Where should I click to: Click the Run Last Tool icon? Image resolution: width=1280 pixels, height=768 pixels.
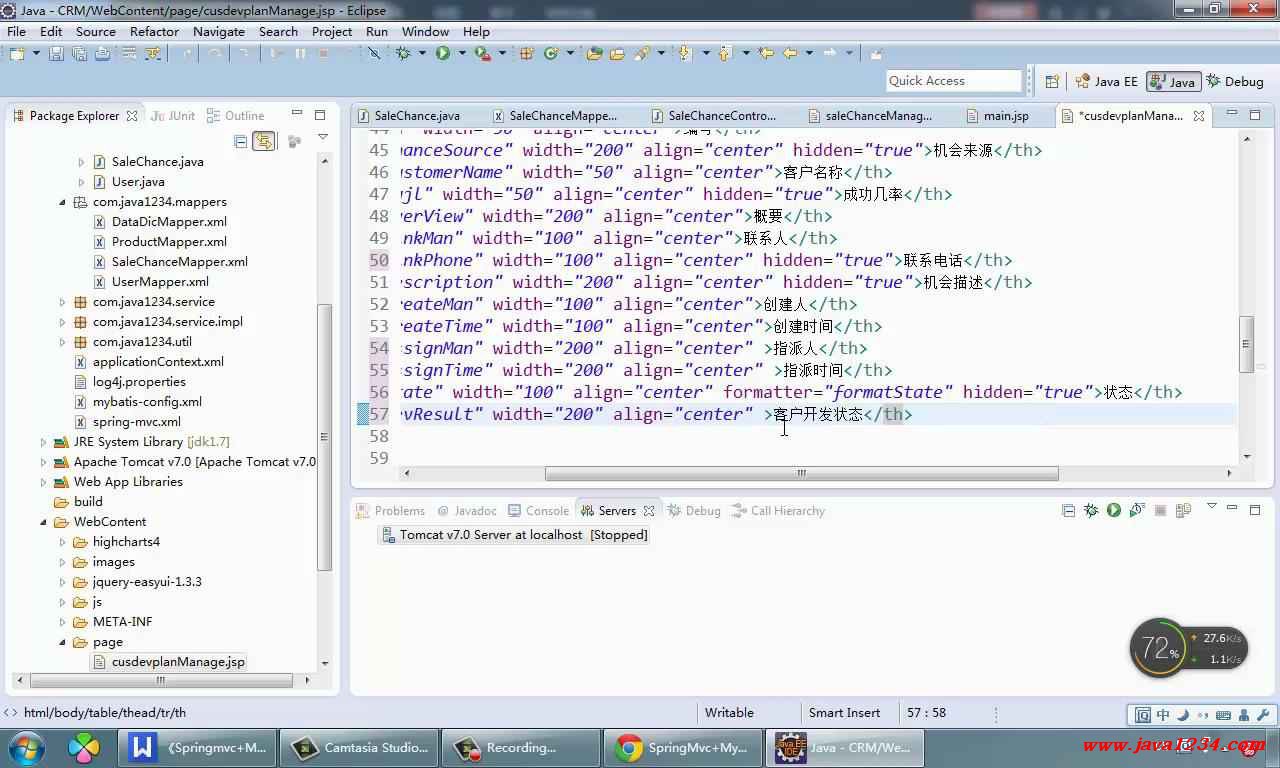[x=482, y=53]
